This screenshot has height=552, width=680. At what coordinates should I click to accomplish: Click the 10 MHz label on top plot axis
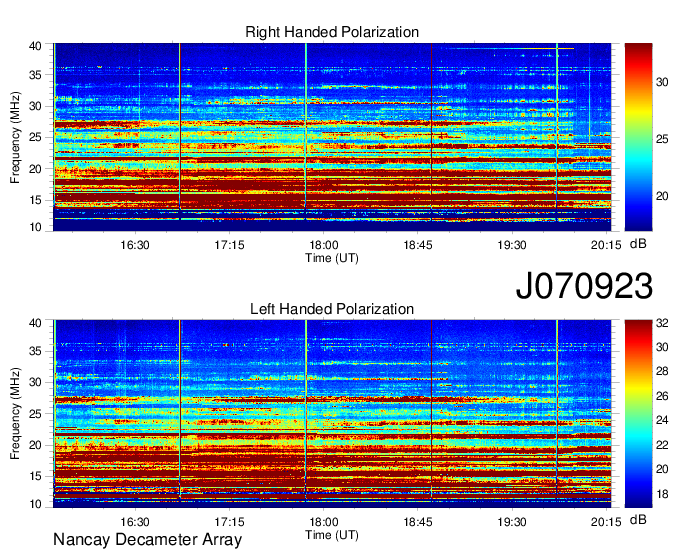pyautogui.click(x=35, y=227)
